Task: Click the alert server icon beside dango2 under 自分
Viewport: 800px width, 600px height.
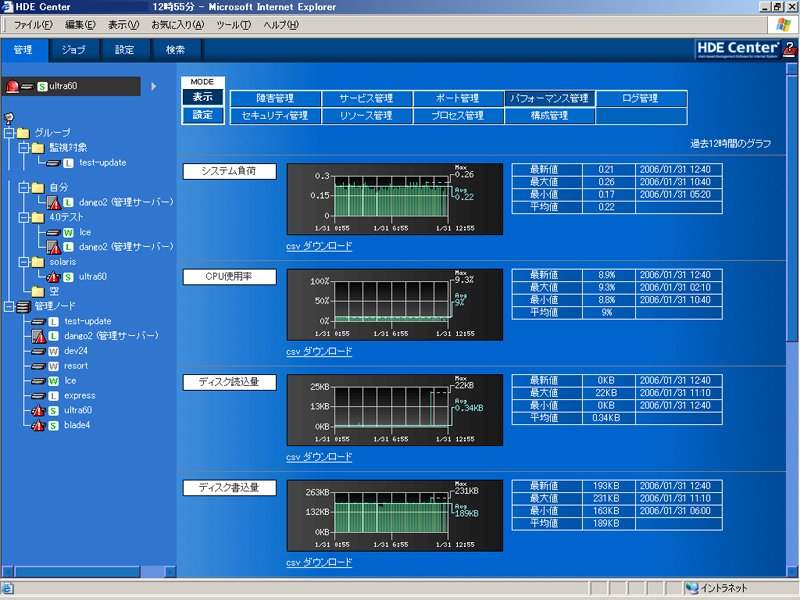Action: point(54,203)
